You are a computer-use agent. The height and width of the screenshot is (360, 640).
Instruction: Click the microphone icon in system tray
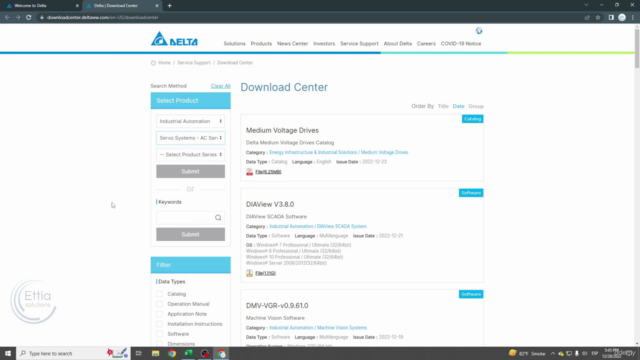(x=576, y=353)
